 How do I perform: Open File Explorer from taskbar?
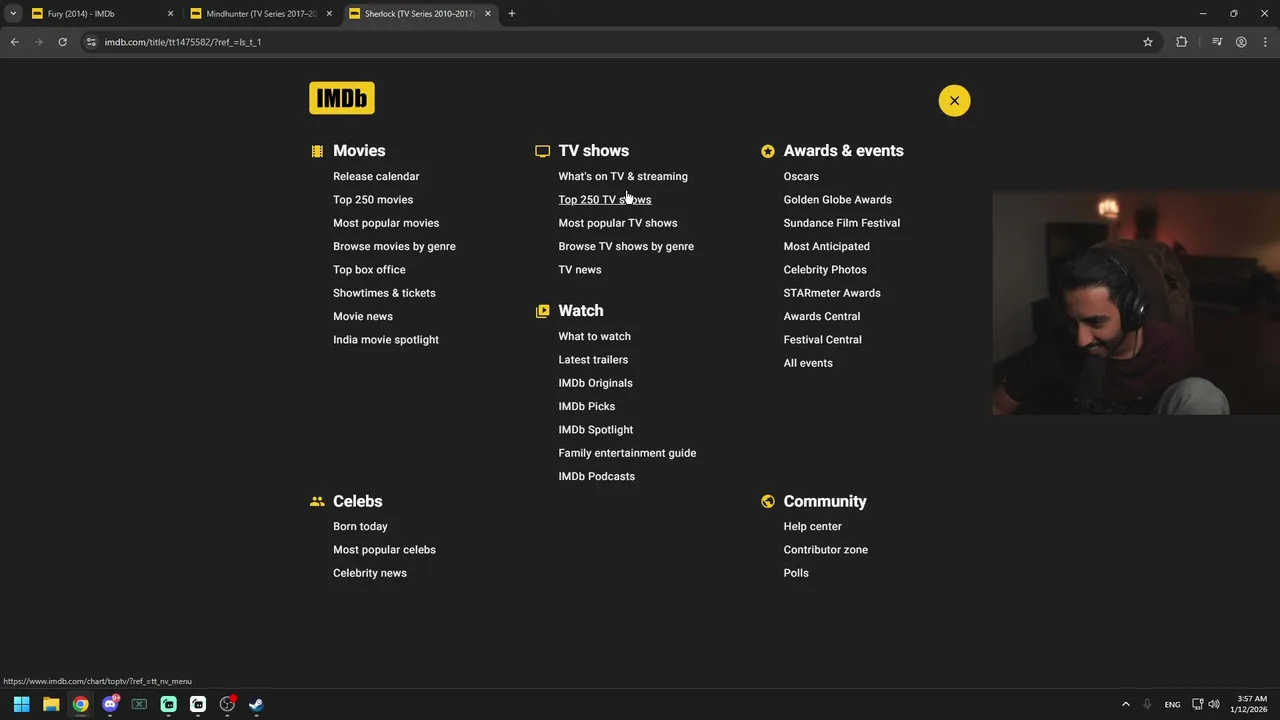pos(51,704)
